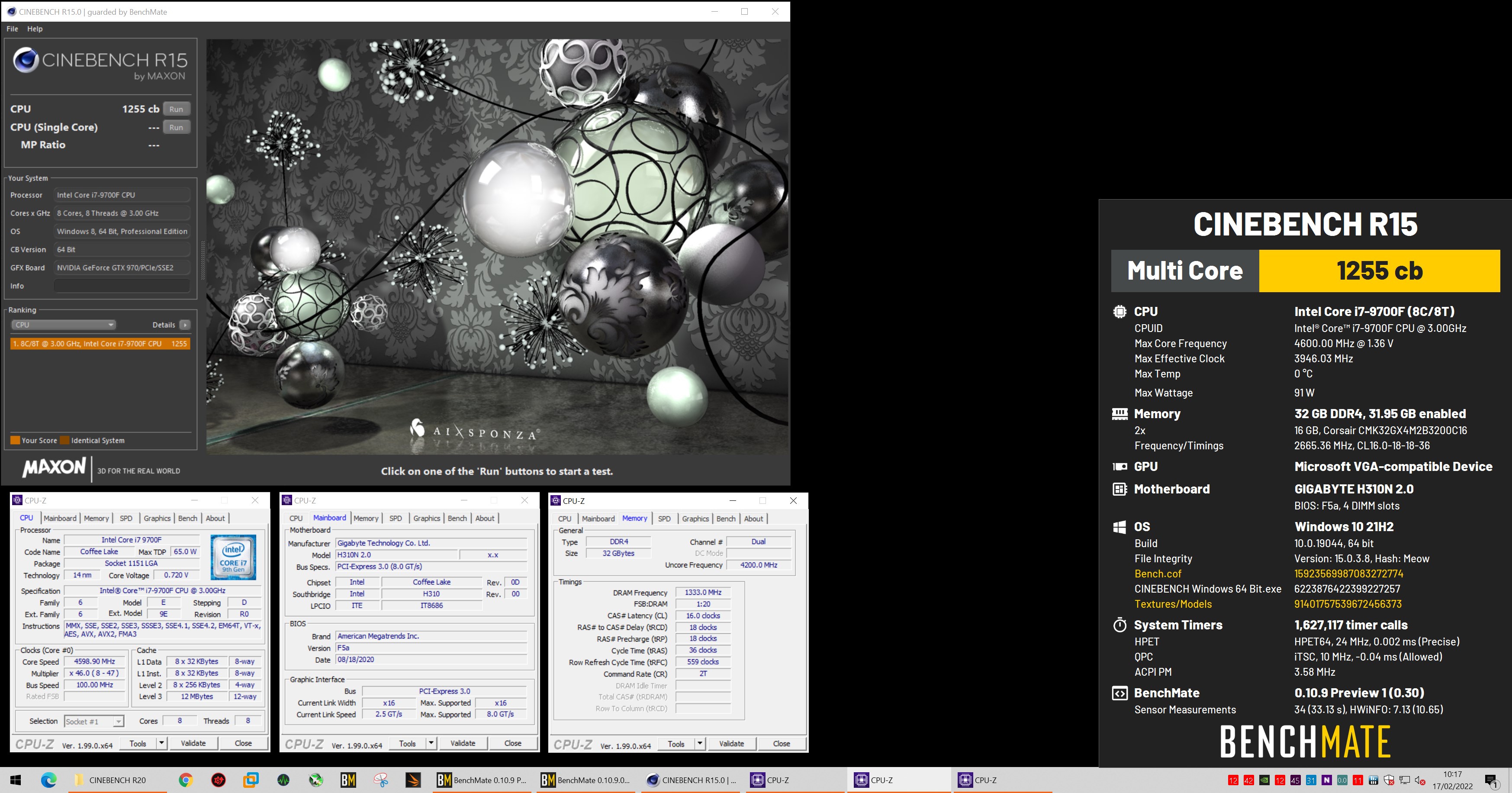Viewport: 1512px width, 793px height.
Task: Open the OneNote tray icon
Action: coord(1326,780)
